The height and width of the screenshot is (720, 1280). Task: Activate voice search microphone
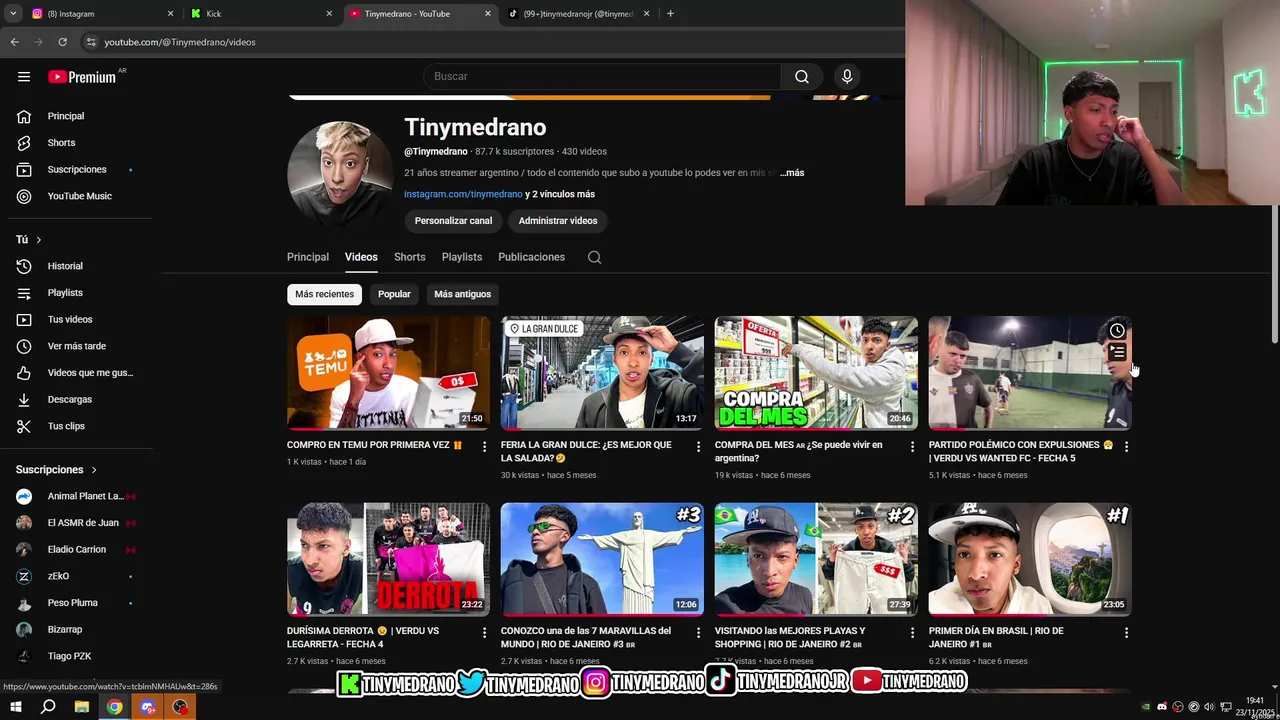pyautogui.click(x=847, y=76)
